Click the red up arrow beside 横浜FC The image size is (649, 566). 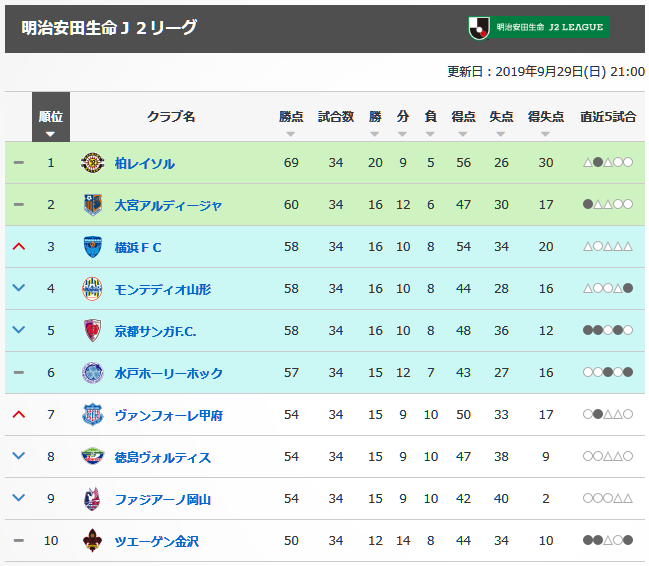(x=19, y=247)
